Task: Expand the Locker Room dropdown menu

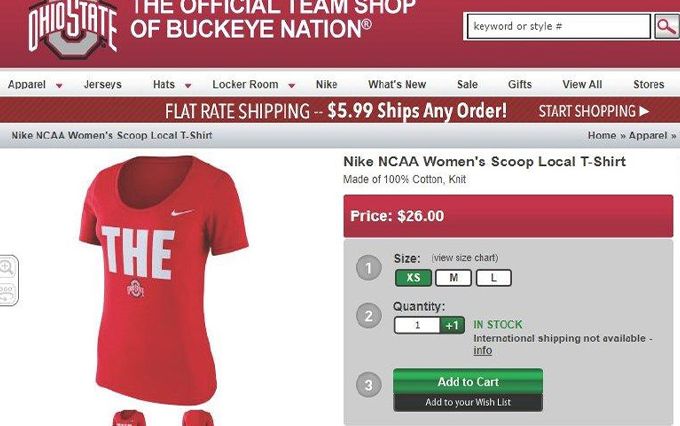Action: point(254,85)
